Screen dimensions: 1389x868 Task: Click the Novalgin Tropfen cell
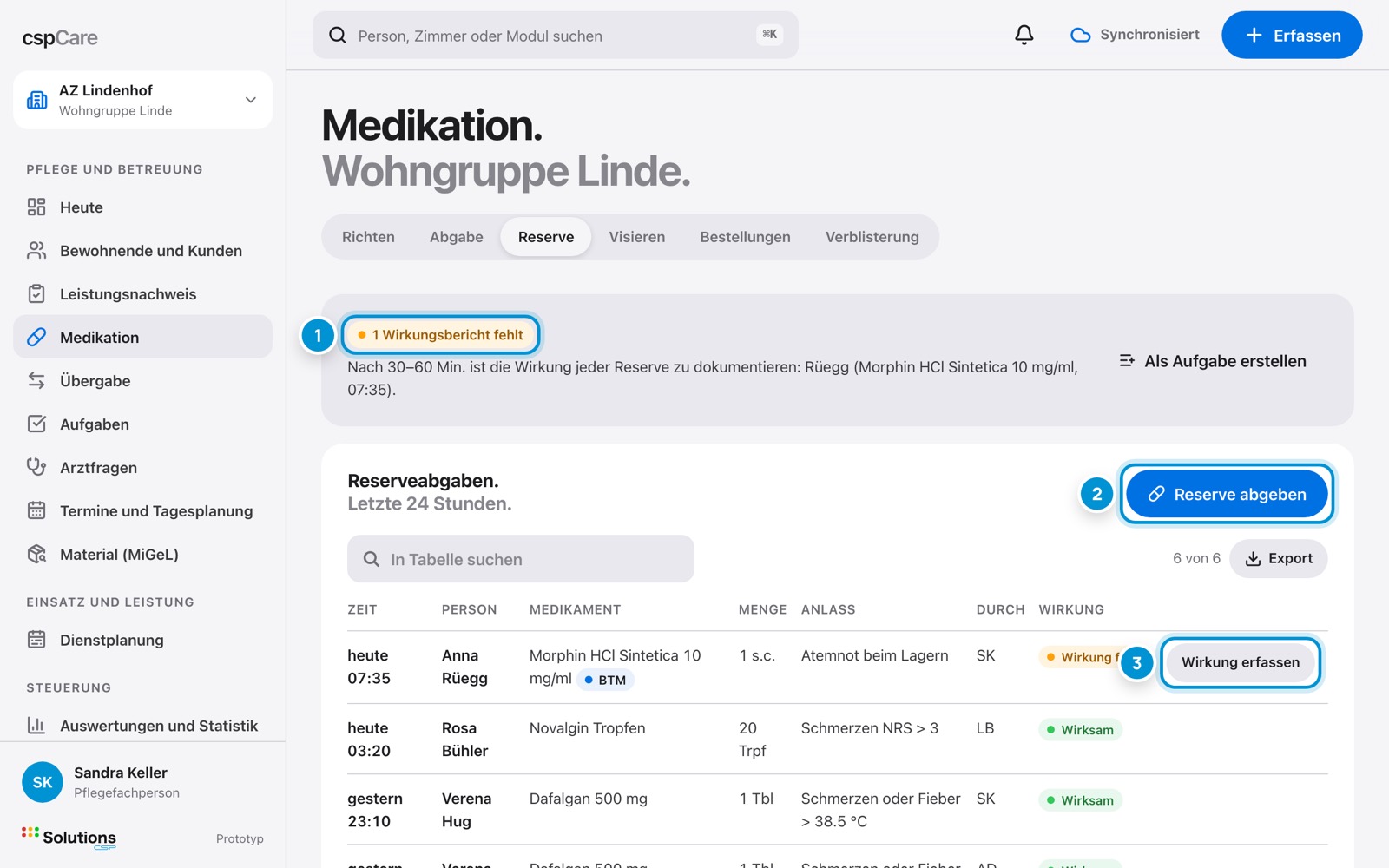click(588, 728)
